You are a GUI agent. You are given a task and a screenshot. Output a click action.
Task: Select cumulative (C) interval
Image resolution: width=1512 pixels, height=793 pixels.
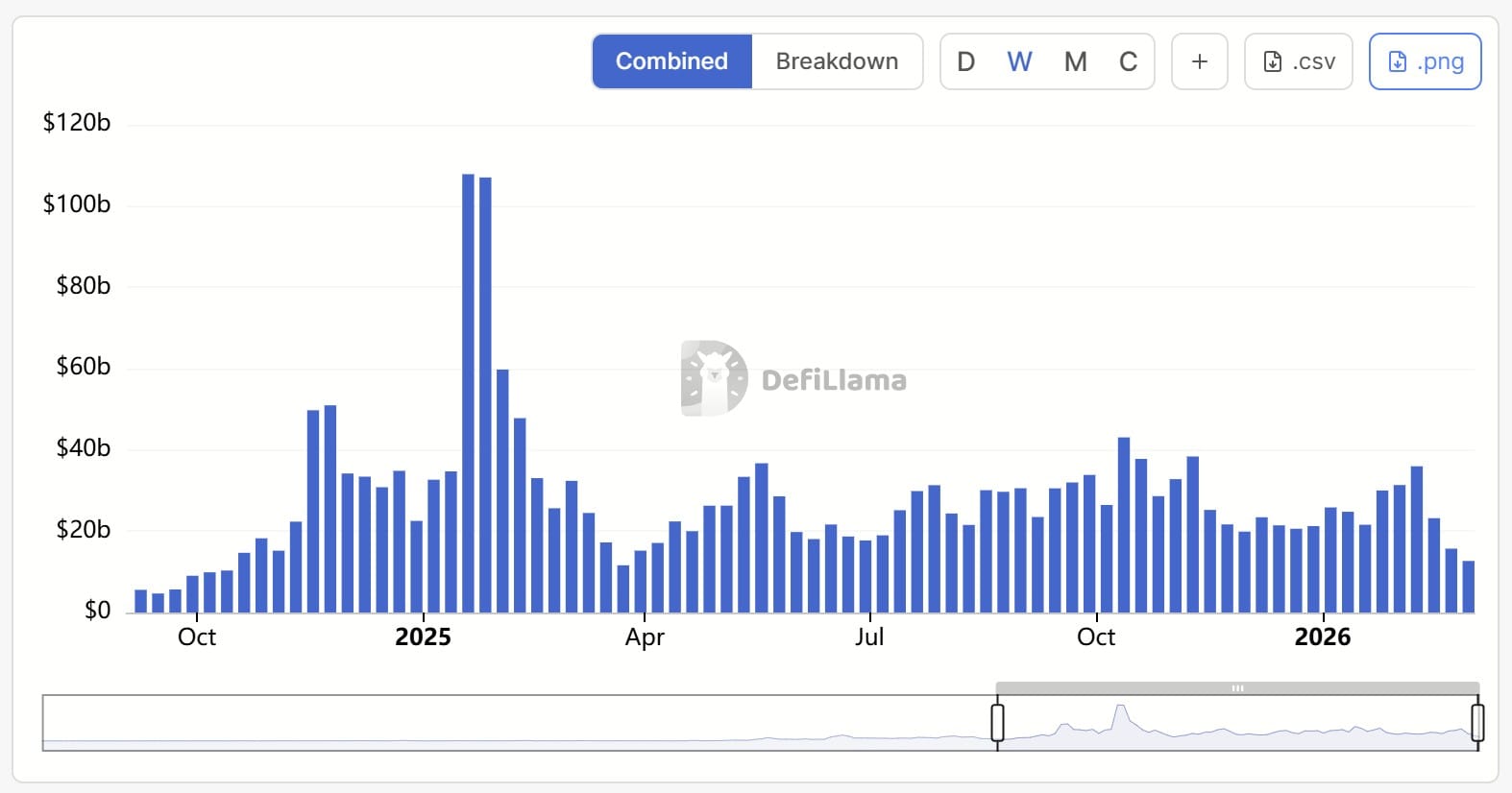(x=1128, y=61)
